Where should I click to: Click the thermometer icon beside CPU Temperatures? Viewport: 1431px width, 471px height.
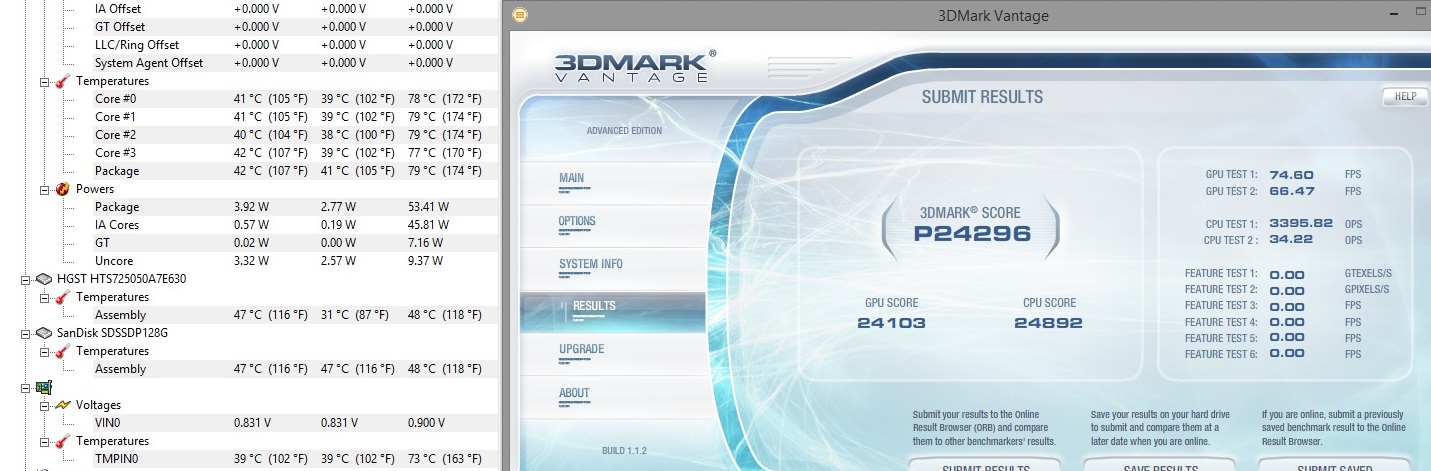click(x=62, y=81)
